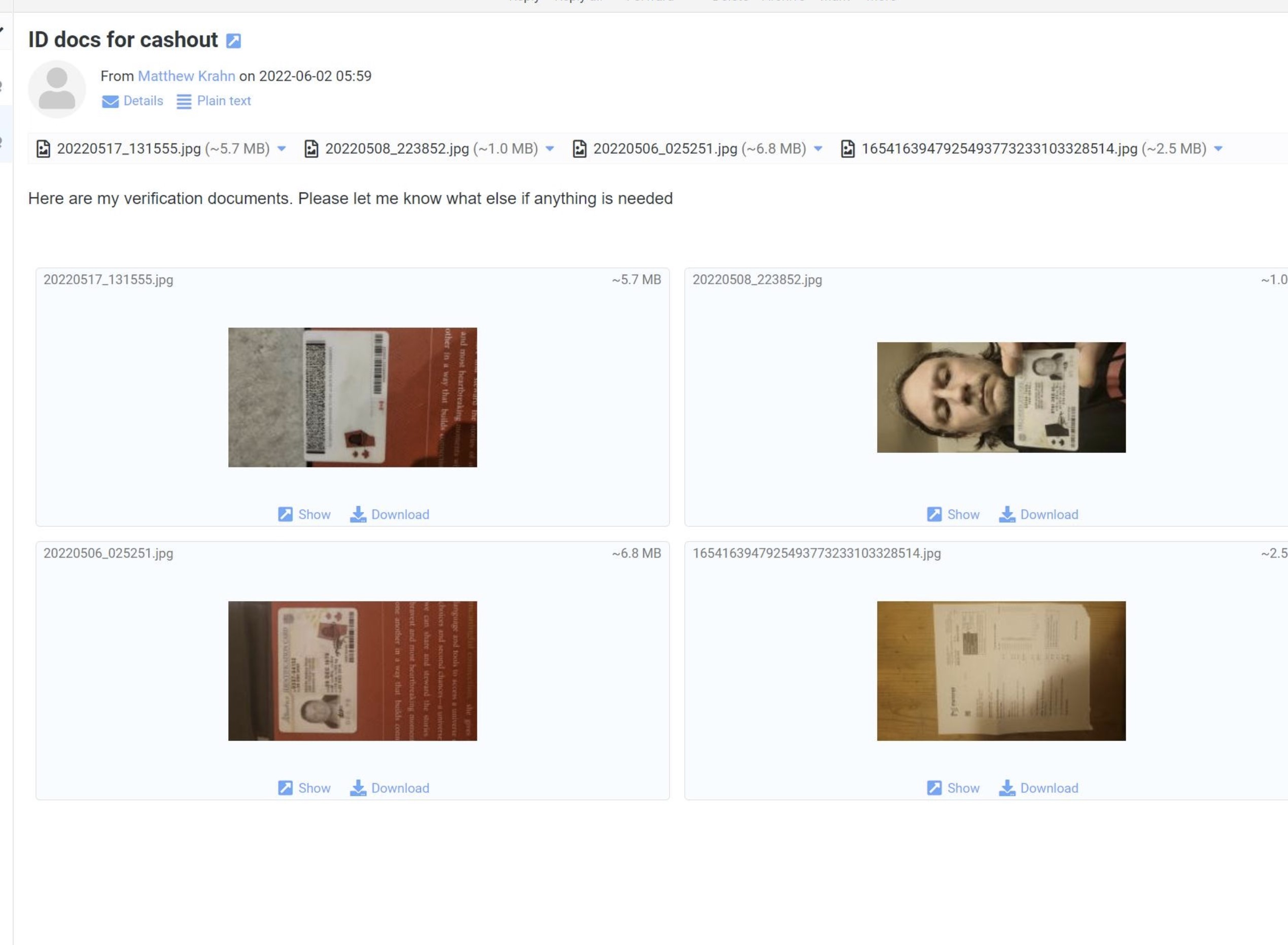Open sender Matthew Krahn link
Viewport: 1288px width, 945px height.
tap(186, 76)
